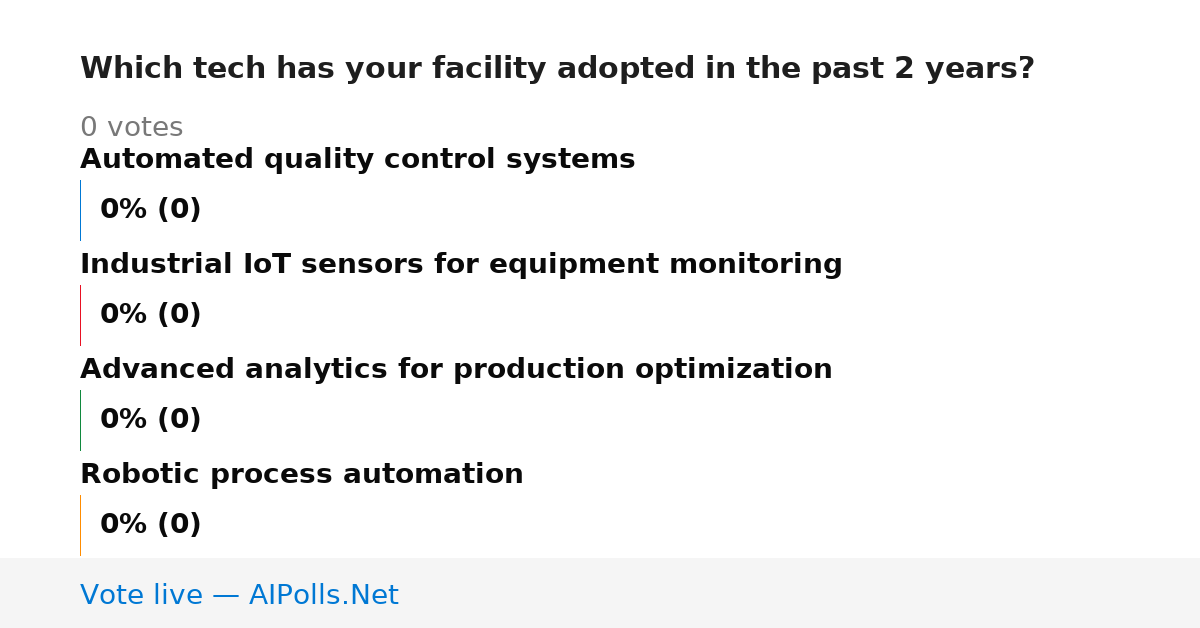
Task: Click the poll question title
Action: 557,69
